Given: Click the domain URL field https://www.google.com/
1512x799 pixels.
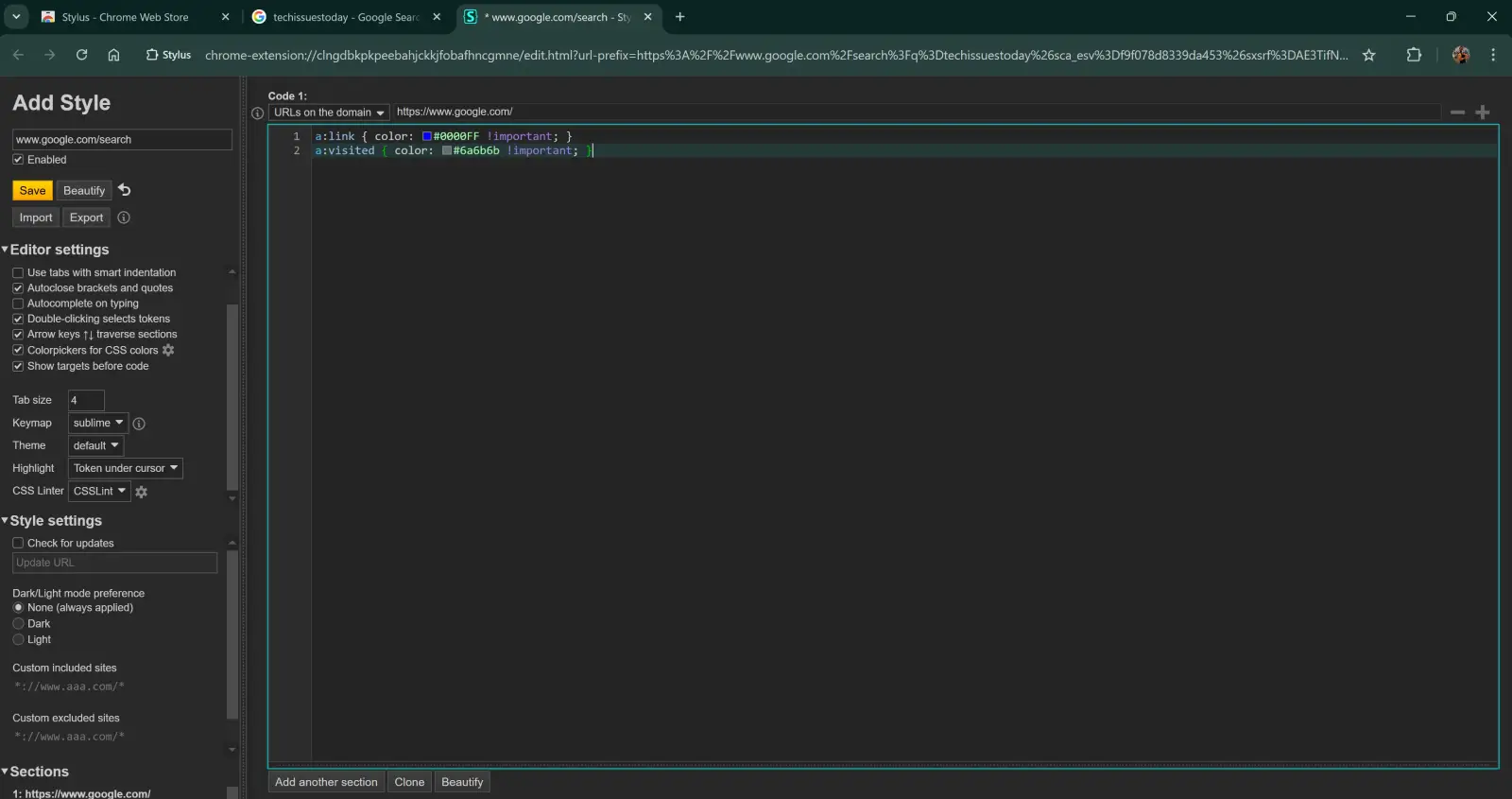Looking at the screenshot, I should click(x=917, y=112).
